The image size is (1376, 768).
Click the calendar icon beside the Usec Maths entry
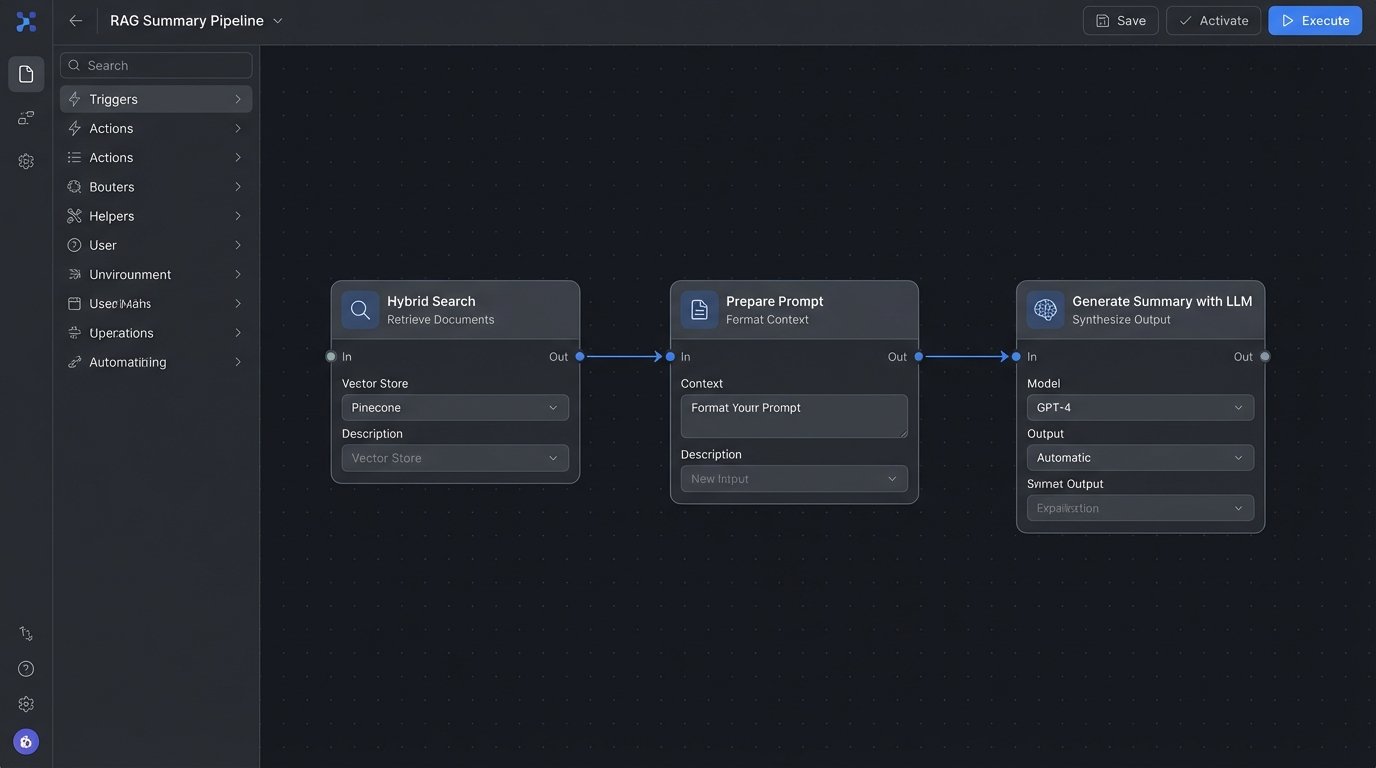[x=70, y=302]
